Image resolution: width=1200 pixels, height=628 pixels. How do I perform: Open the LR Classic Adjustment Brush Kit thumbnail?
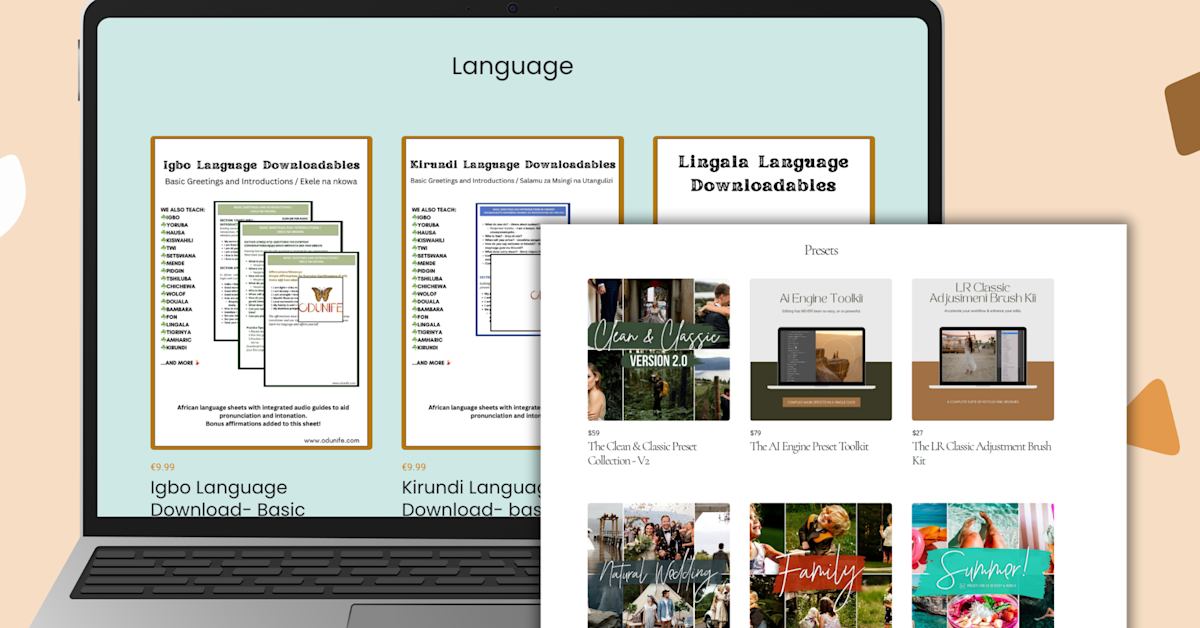pos(983,349)
